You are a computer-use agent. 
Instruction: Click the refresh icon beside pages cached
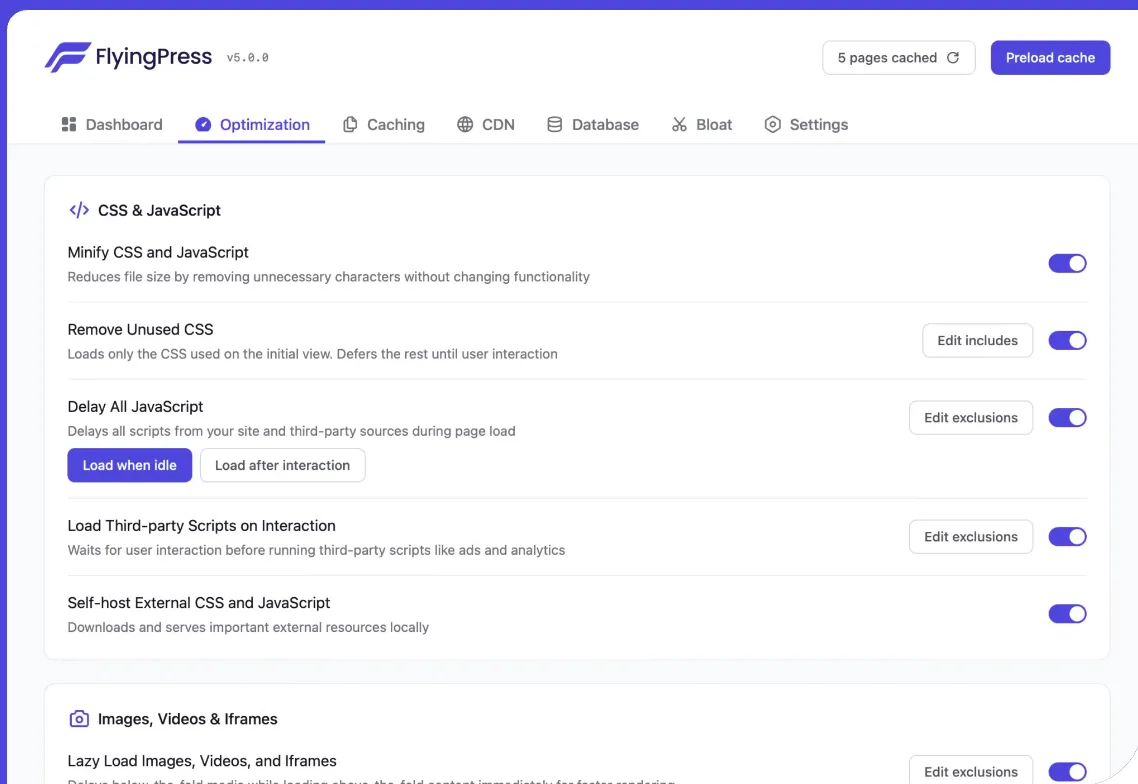point(953,57)
